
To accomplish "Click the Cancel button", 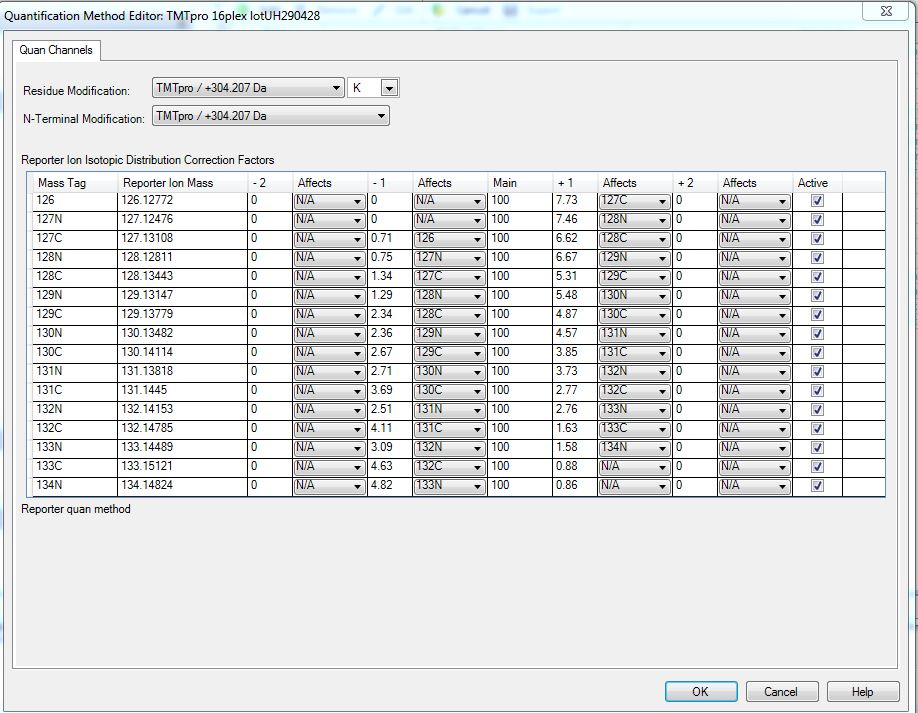I will coord(781,691).
